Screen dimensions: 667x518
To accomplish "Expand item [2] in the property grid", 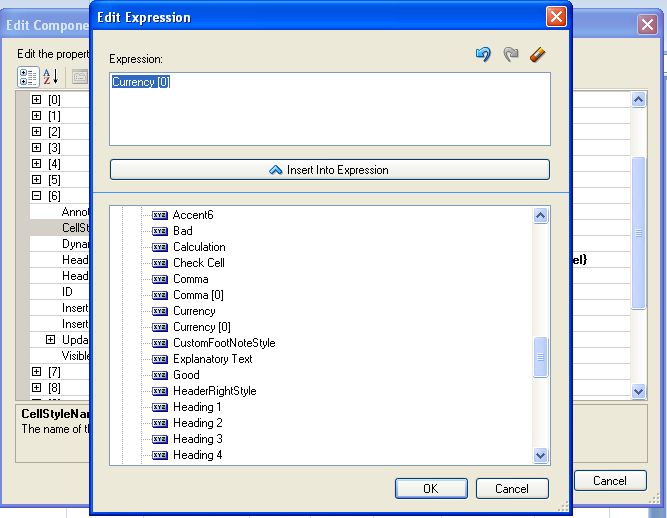I will pos(37,131).
